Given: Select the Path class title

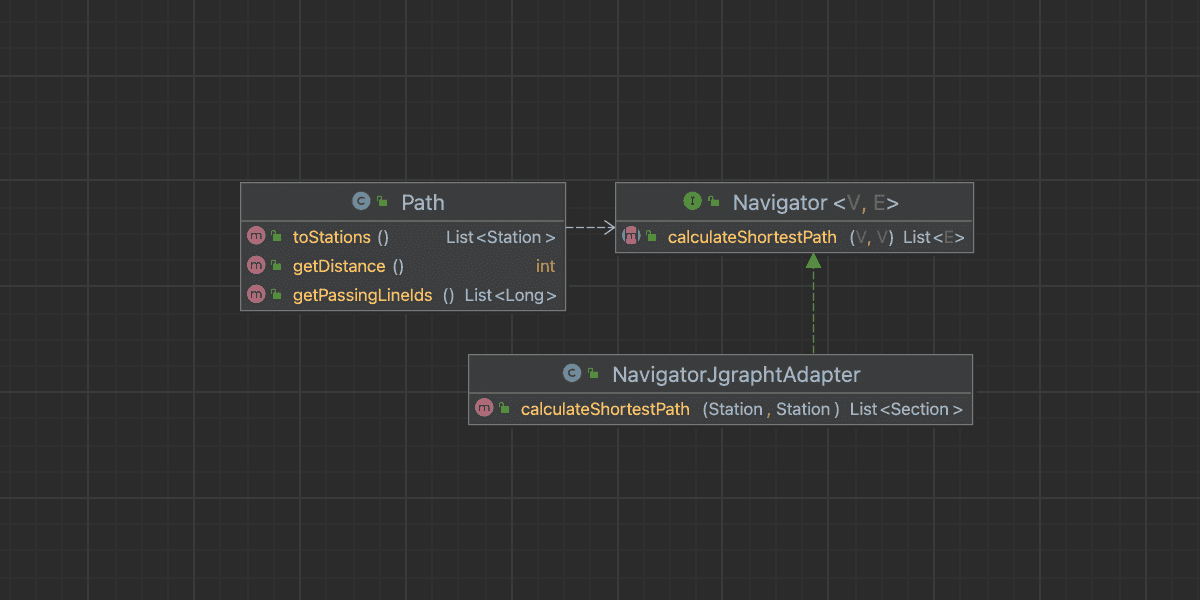Looking at the screenshot, I should [x=422, y=202].
